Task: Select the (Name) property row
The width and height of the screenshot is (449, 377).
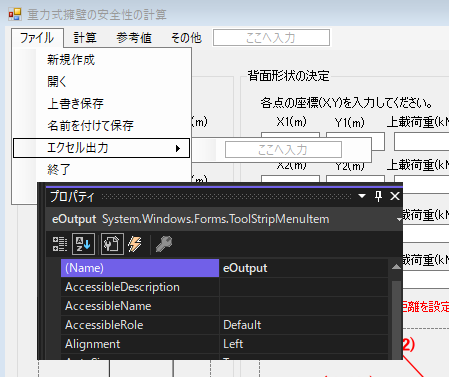Action: (x=140, y=268)
